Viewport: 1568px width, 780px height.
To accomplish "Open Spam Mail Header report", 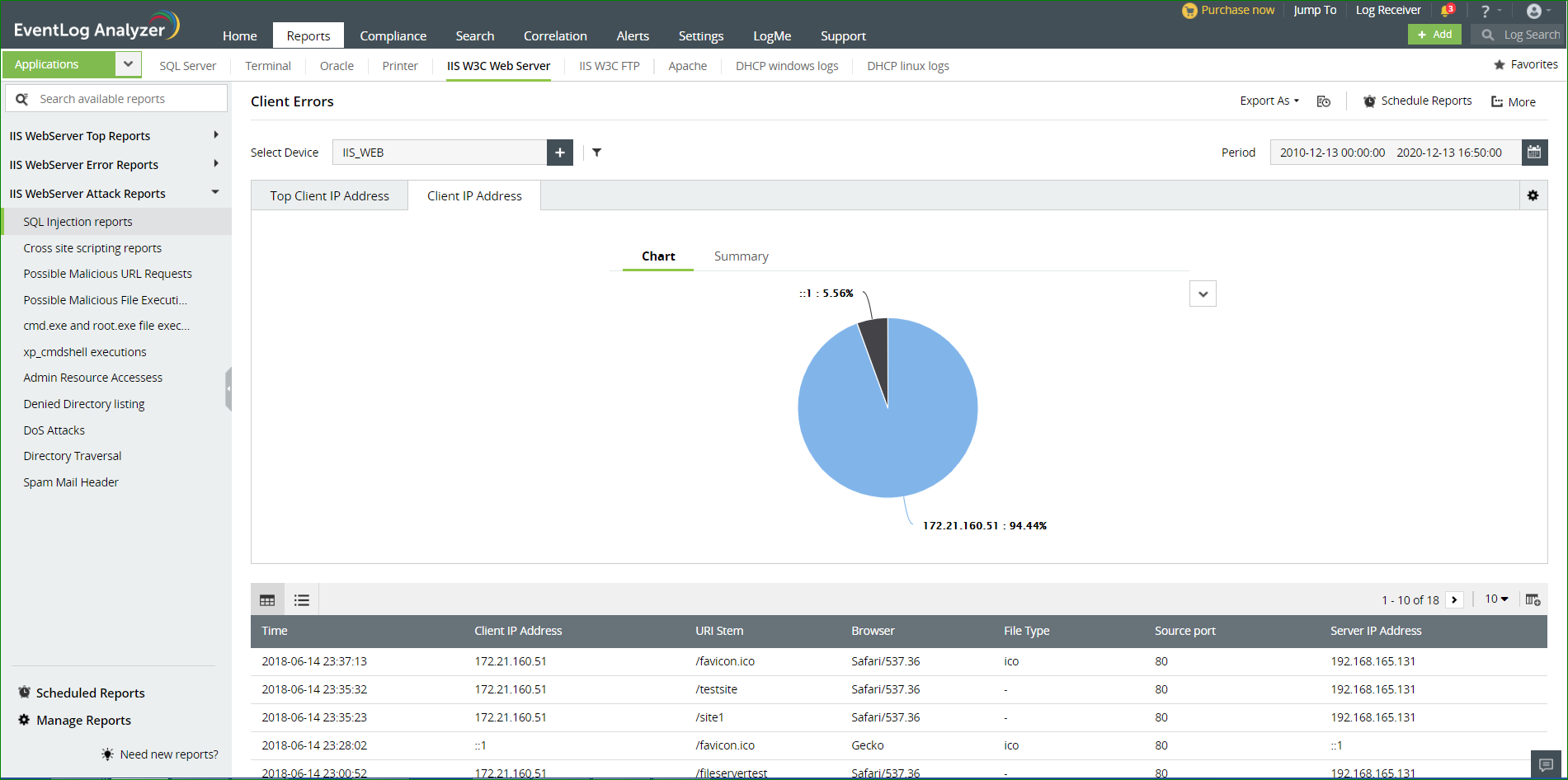I will (x=71, y=482).
